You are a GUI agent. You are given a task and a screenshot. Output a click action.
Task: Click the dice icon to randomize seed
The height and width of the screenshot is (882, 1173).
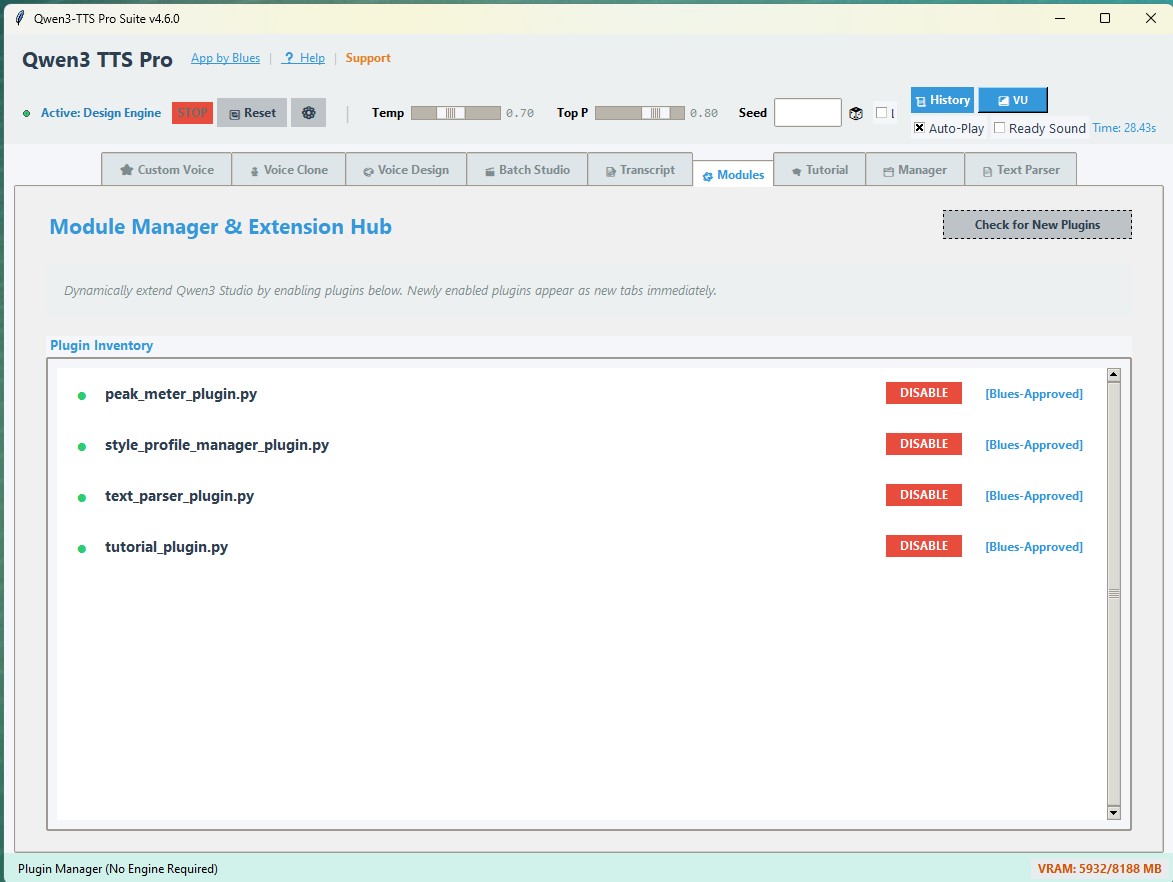[x=856, y=113]
